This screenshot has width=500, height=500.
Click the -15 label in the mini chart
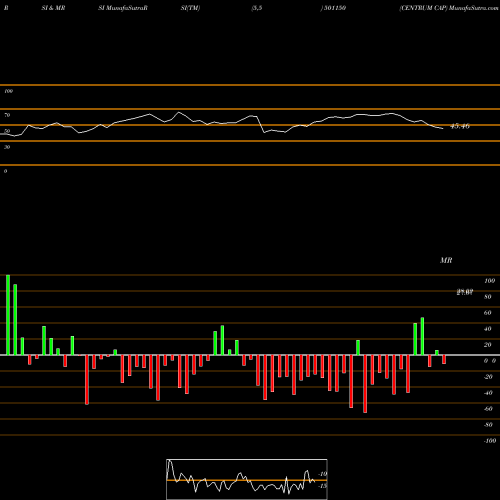click(323, 486)
